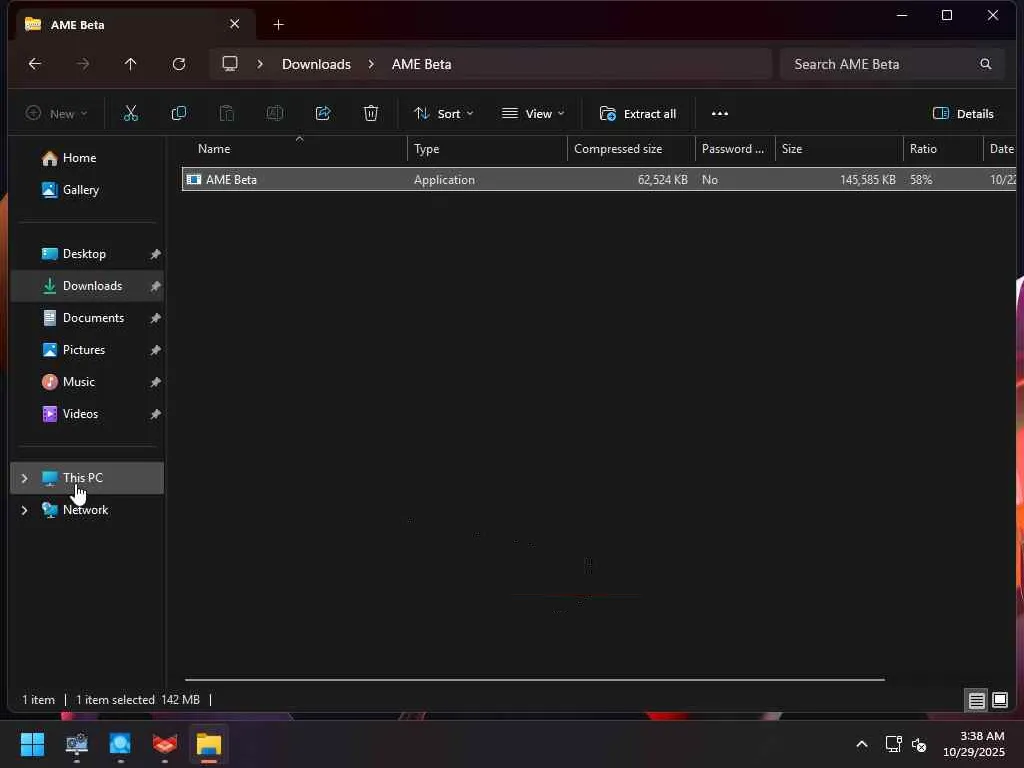This screenshot has height=768, width=1024.
Task: Select This PC in the sidebar
Action: click(87, 478)
